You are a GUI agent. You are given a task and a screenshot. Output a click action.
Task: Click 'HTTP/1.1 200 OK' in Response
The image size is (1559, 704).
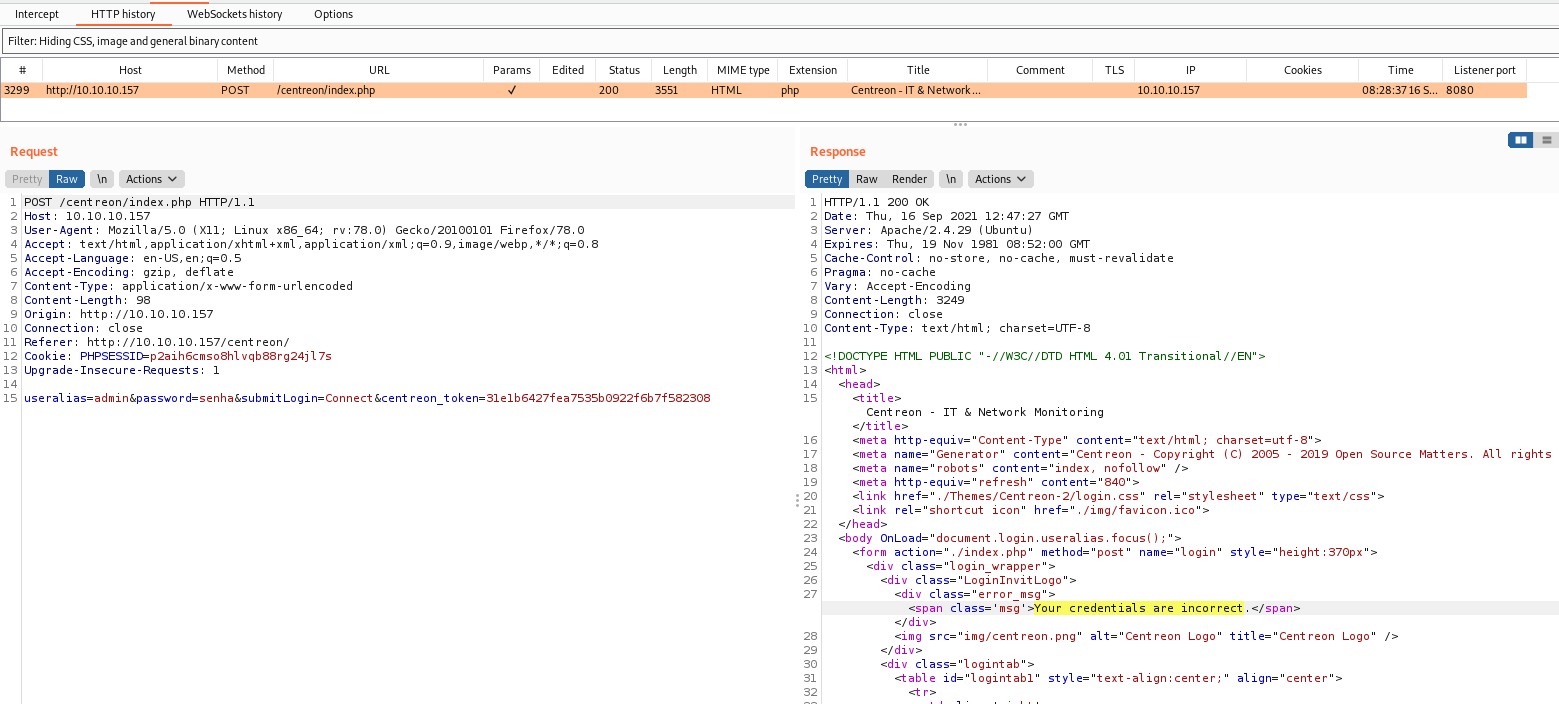pos(876,202)
